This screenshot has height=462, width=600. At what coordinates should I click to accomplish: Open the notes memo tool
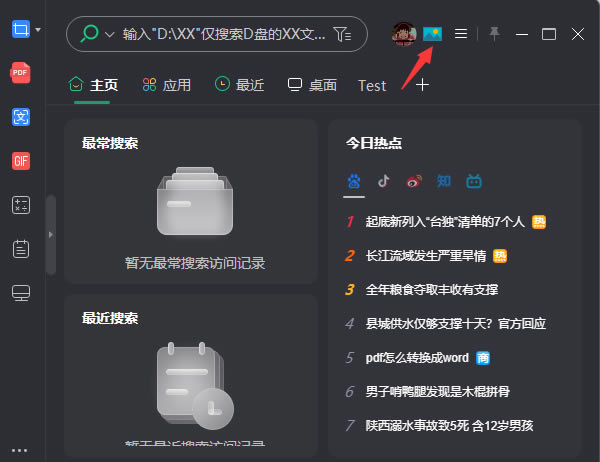[21, 249]
